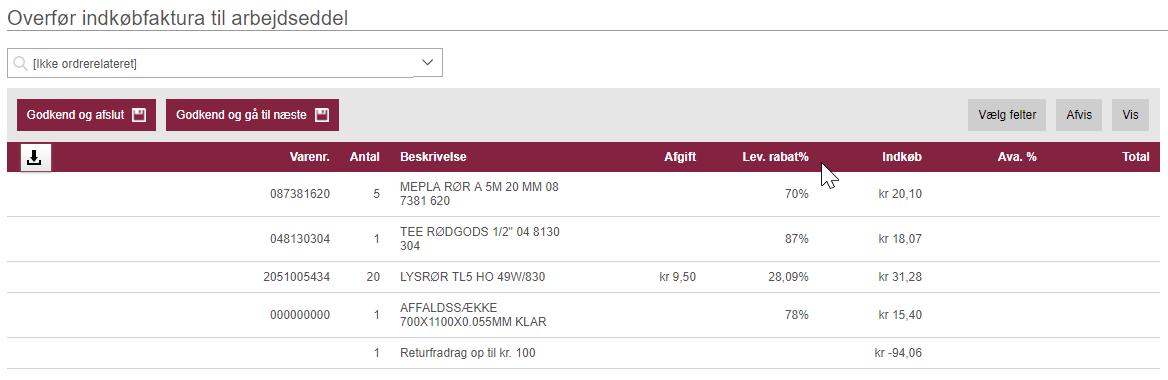Select the MEPLA RØR A 5M row

click(583, 194)
